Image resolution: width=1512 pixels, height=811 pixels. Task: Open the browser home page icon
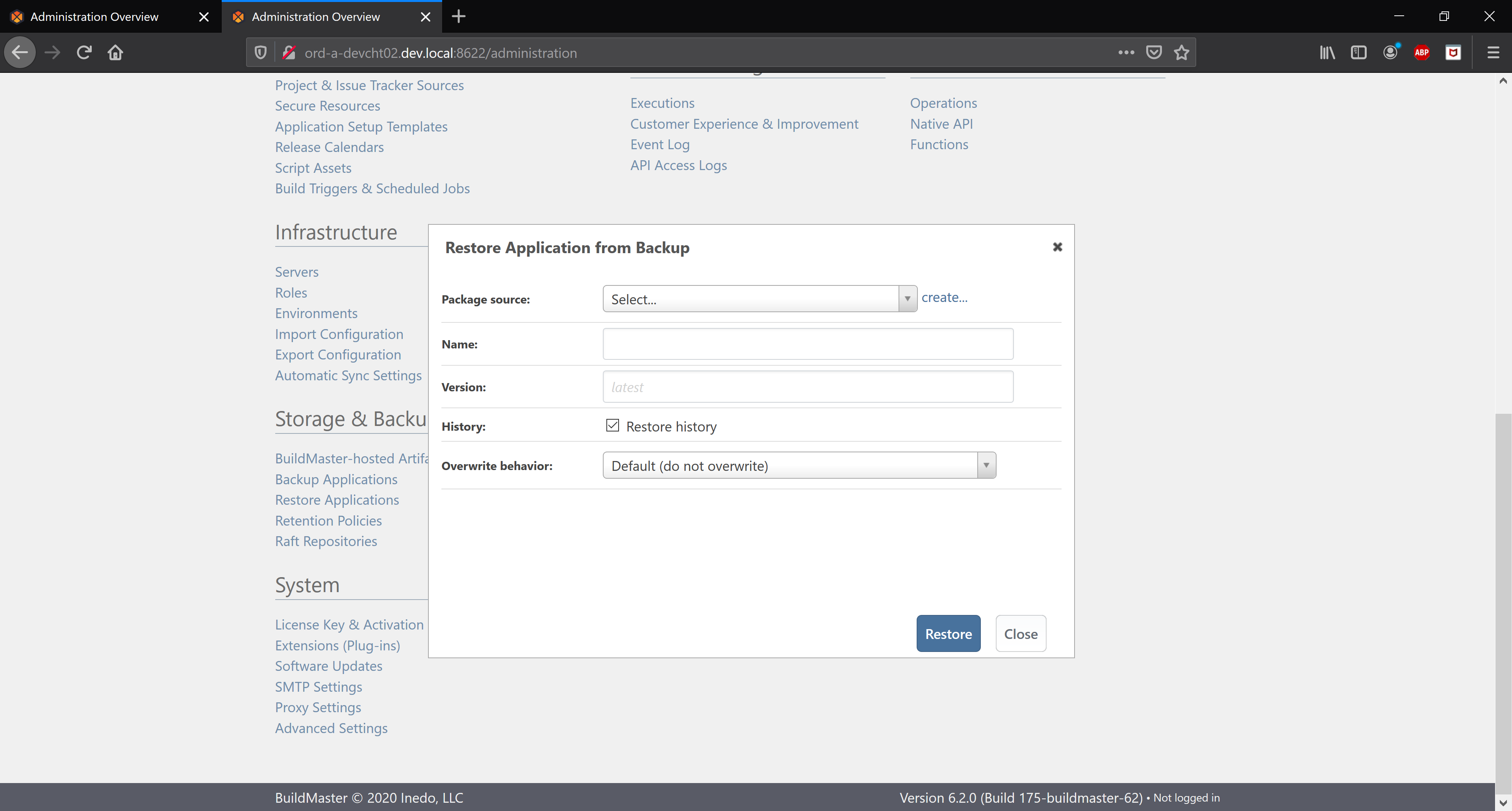click(x=115, y=53)
